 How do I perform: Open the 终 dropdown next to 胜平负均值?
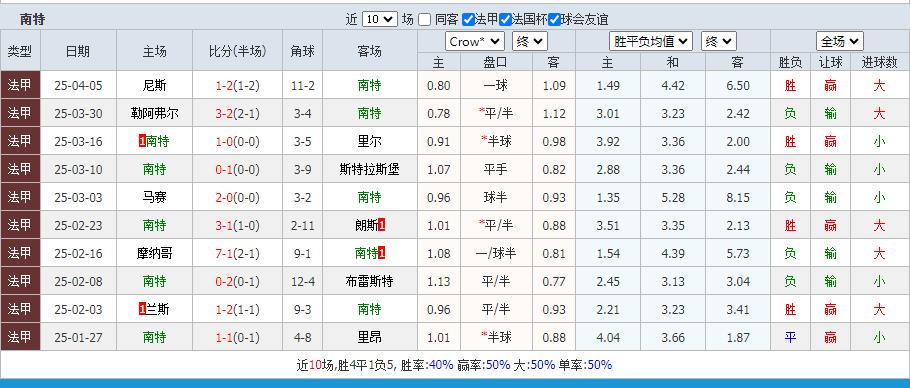(x=719, y=41)
